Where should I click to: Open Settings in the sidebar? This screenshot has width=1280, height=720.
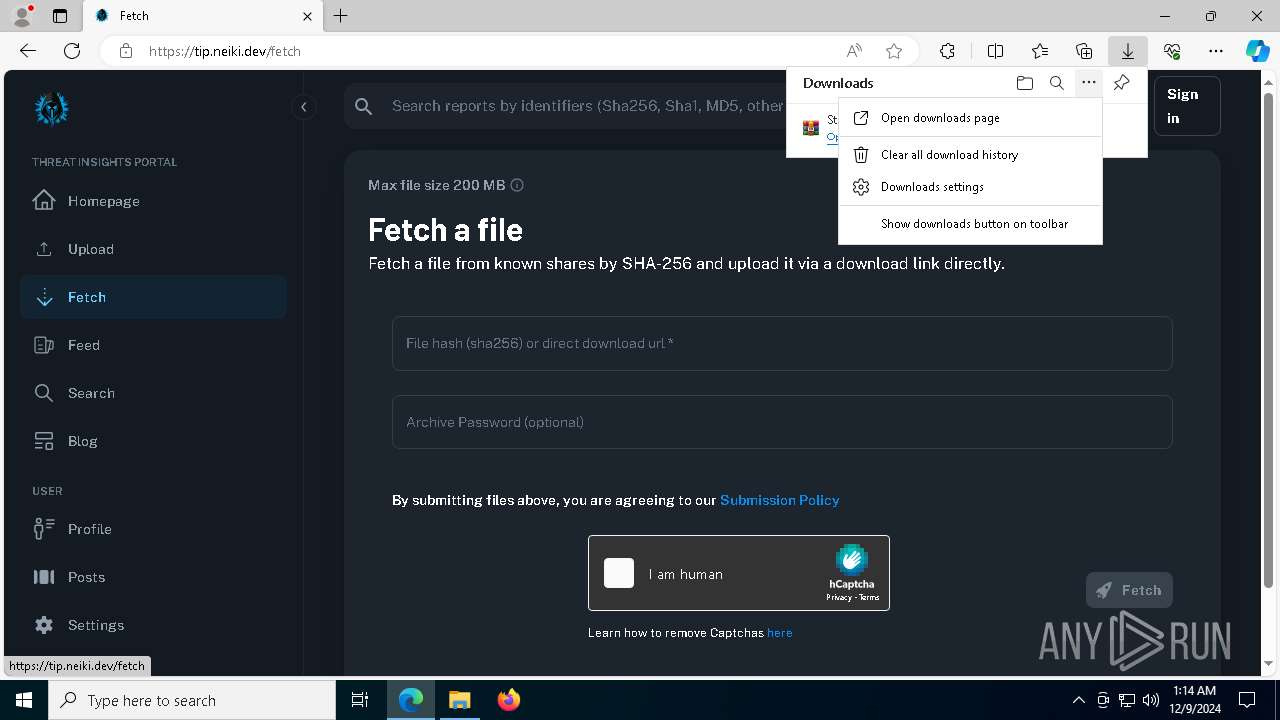tap(153, 625)
